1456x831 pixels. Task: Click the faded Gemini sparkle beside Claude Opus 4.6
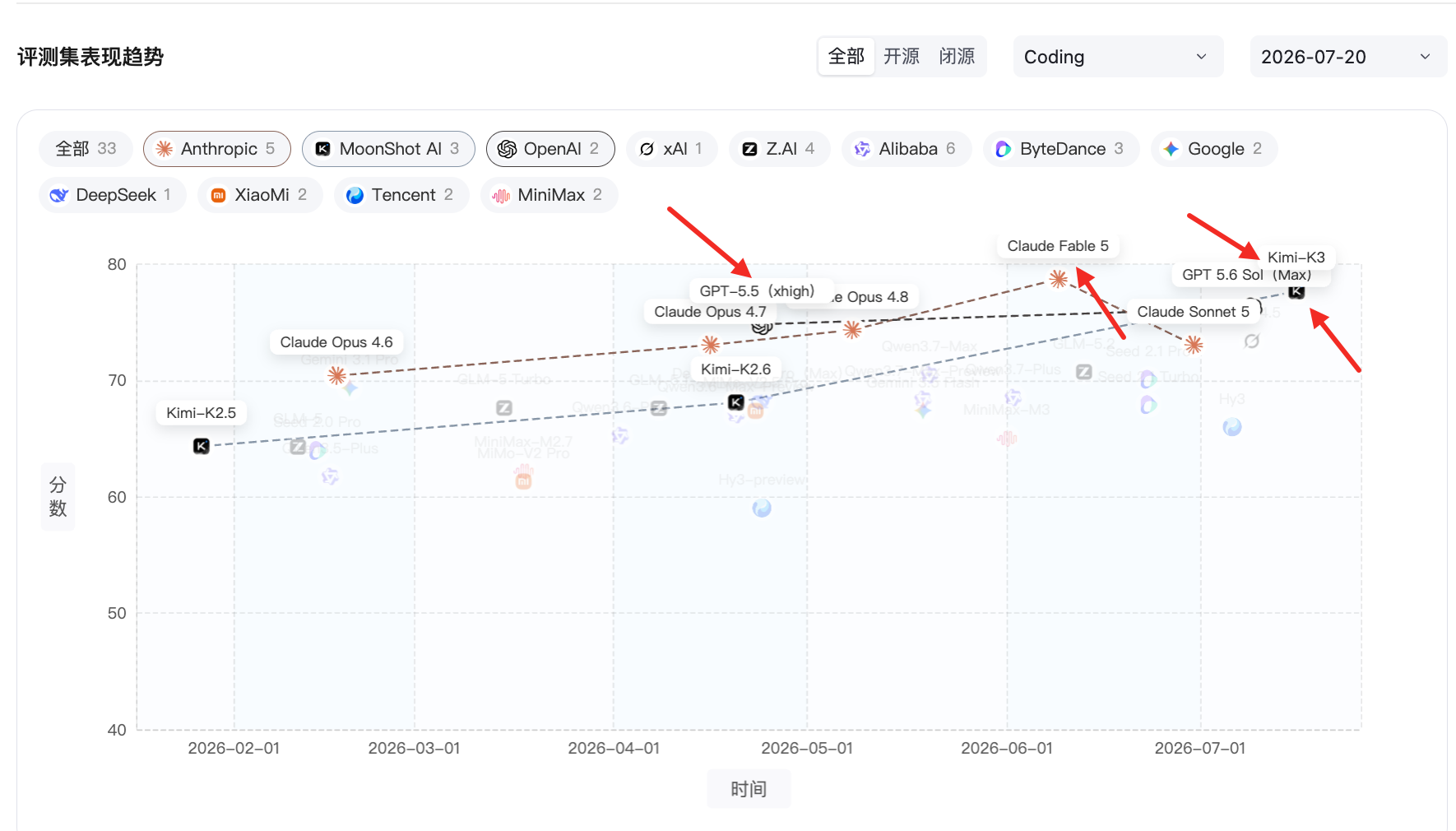coord(350,388)
